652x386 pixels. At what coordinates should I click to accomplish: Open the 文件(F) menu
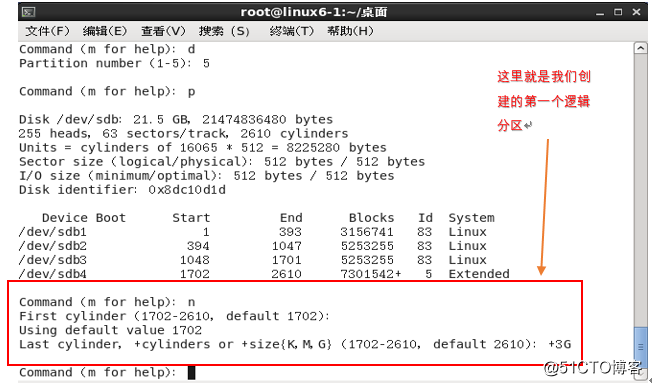(x=47, y=31)
